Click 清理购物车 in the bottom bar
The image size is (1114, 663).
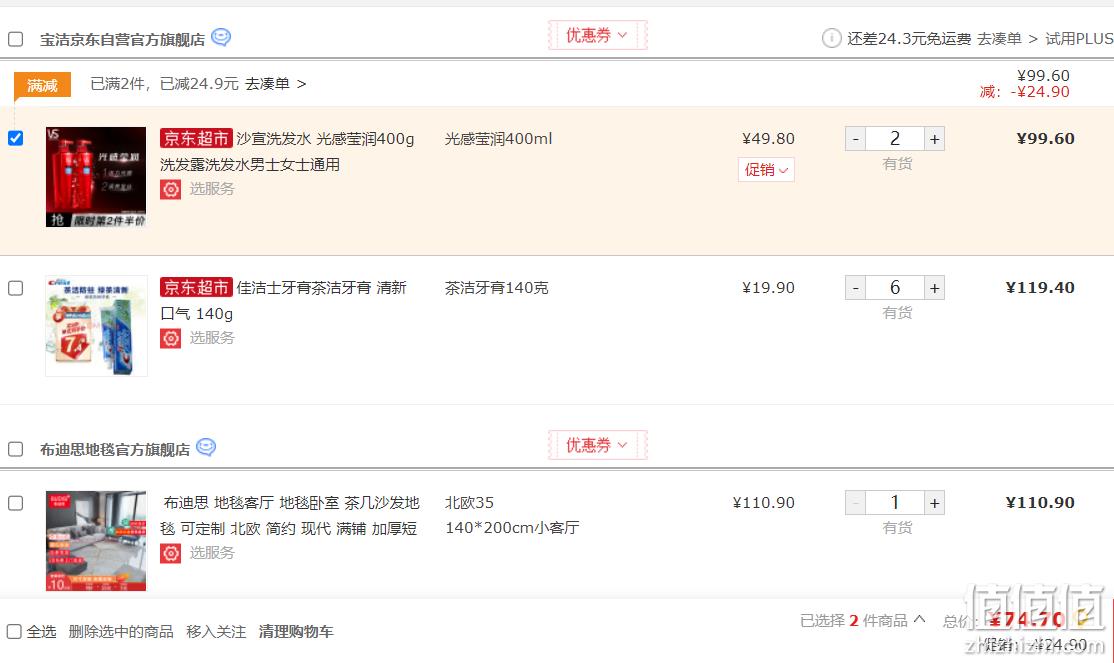[296, 632]
